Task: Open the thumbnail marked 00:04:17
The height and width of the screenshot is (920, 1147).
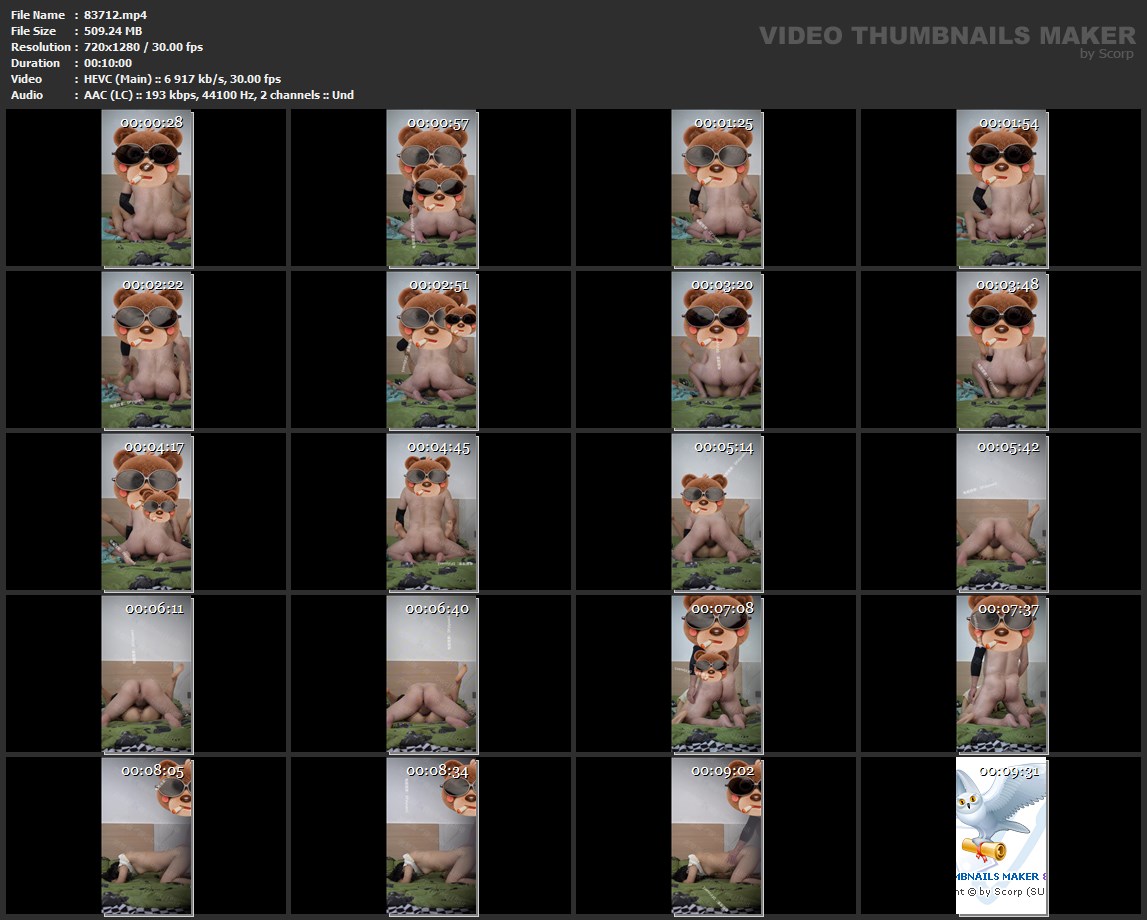Action: [x=146, y=513]
